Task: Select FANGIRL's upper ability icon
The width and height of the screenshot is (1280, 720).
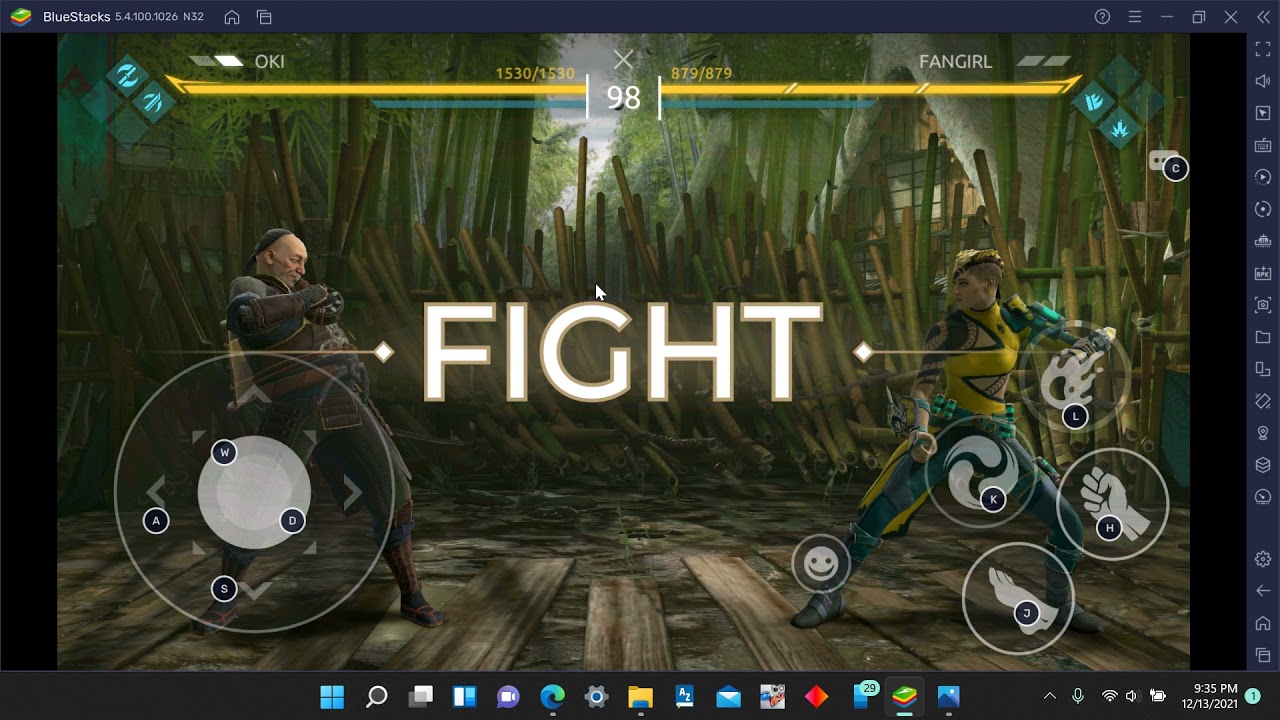Action: coord(1095,101)
